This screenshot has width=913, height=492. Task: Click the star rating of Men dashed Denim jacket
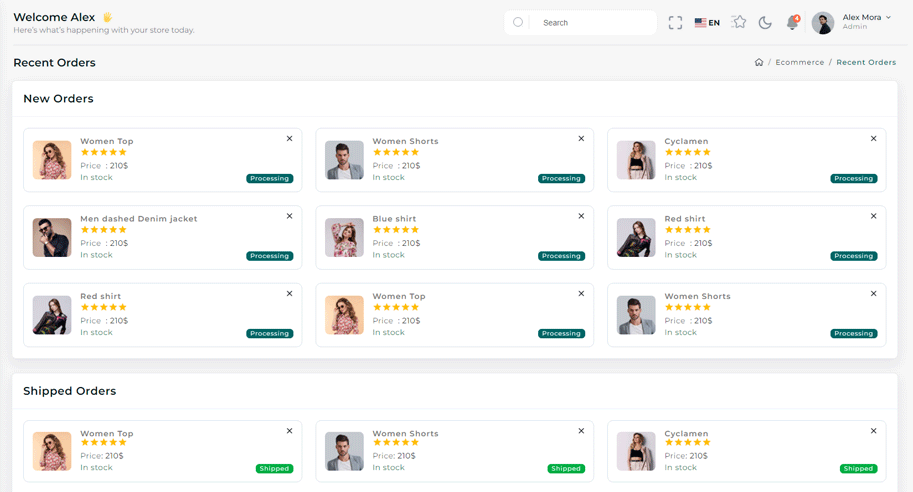tap(104, 230)
